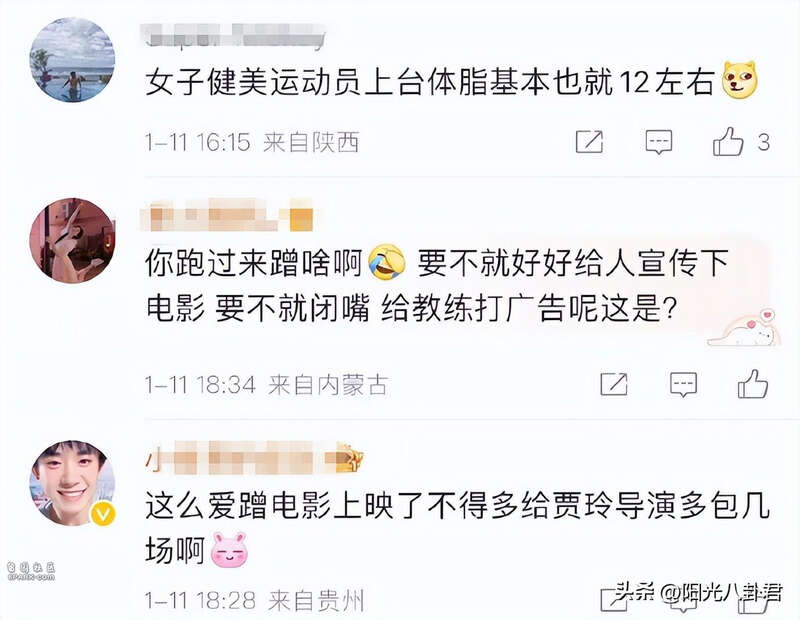
Task: Open the blurred username of first commenter
Action: (234, 35)
